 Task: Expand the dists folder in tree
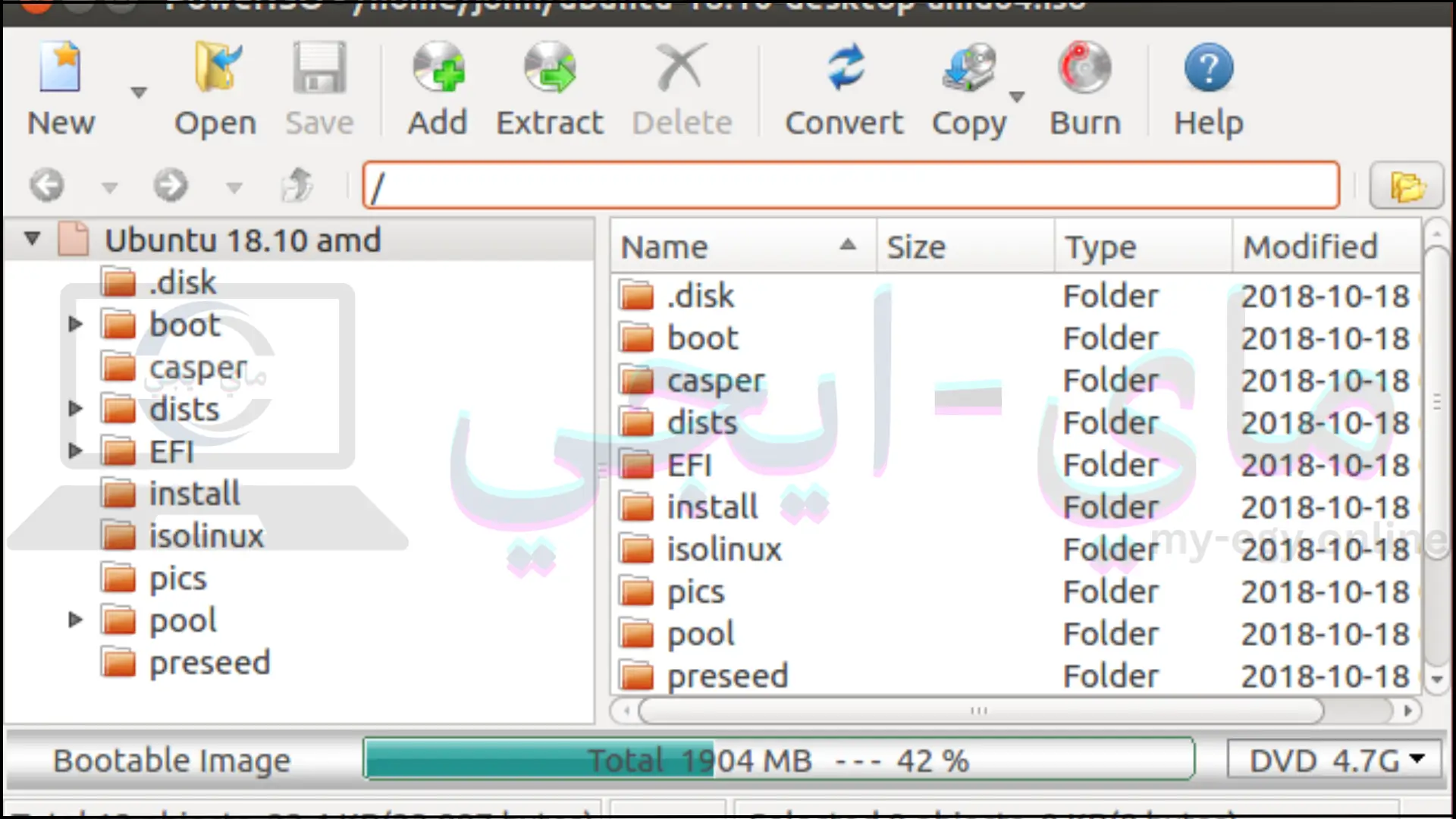coord(75,409)
